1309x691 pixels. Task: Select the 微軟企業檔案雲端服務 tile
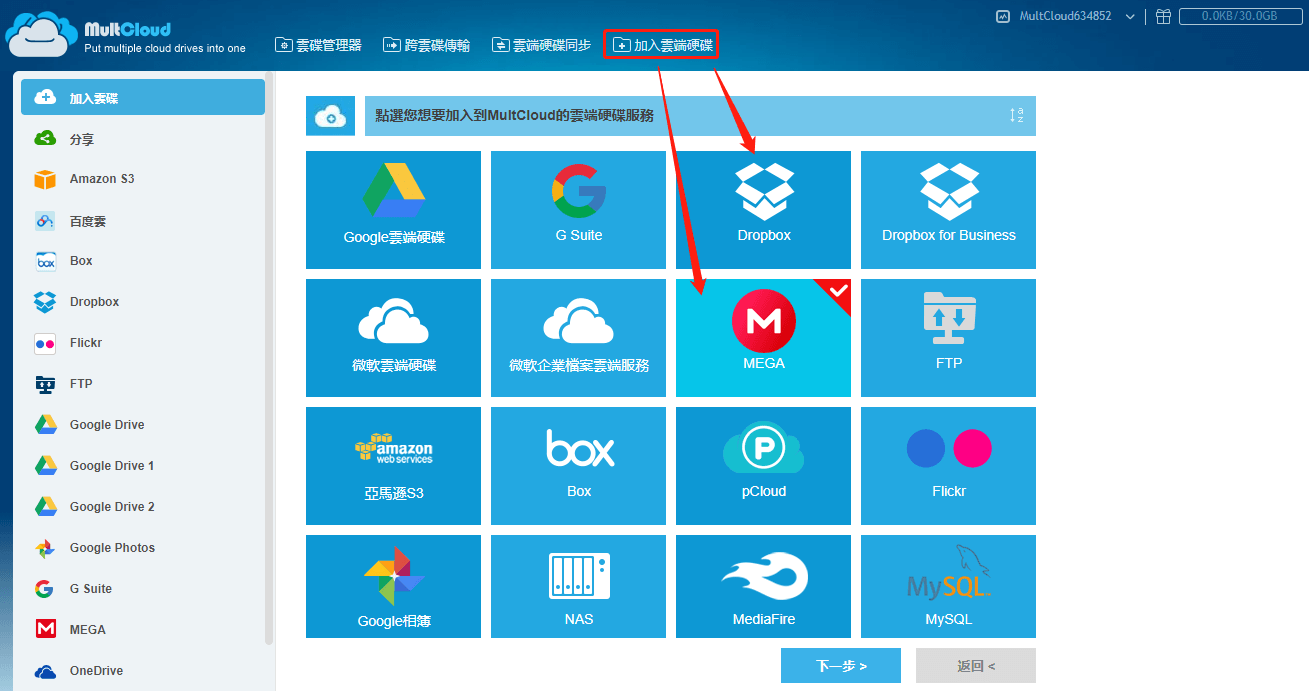coord(578,338)
